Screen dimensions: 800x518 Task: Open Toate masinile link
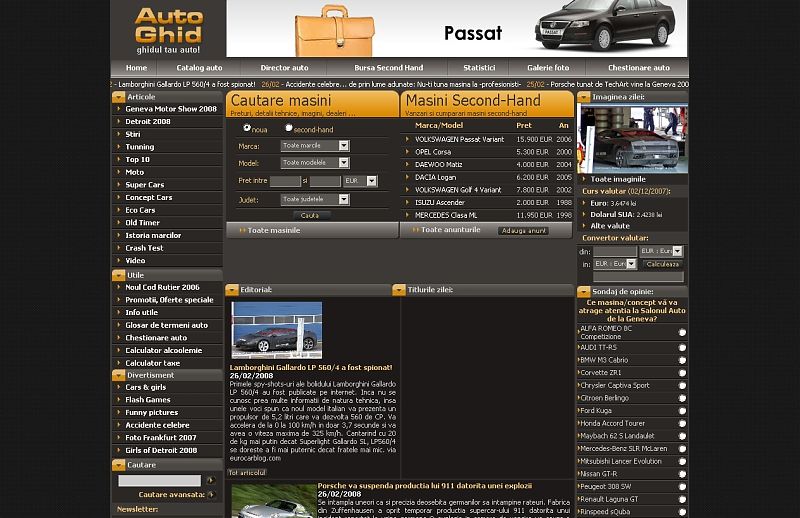(x=274, y=231)
